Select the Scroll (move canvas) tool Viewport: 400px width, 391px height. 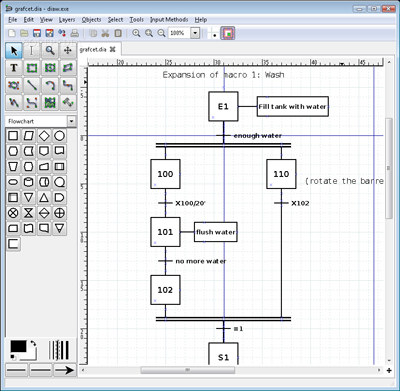[x=68, y=50]
